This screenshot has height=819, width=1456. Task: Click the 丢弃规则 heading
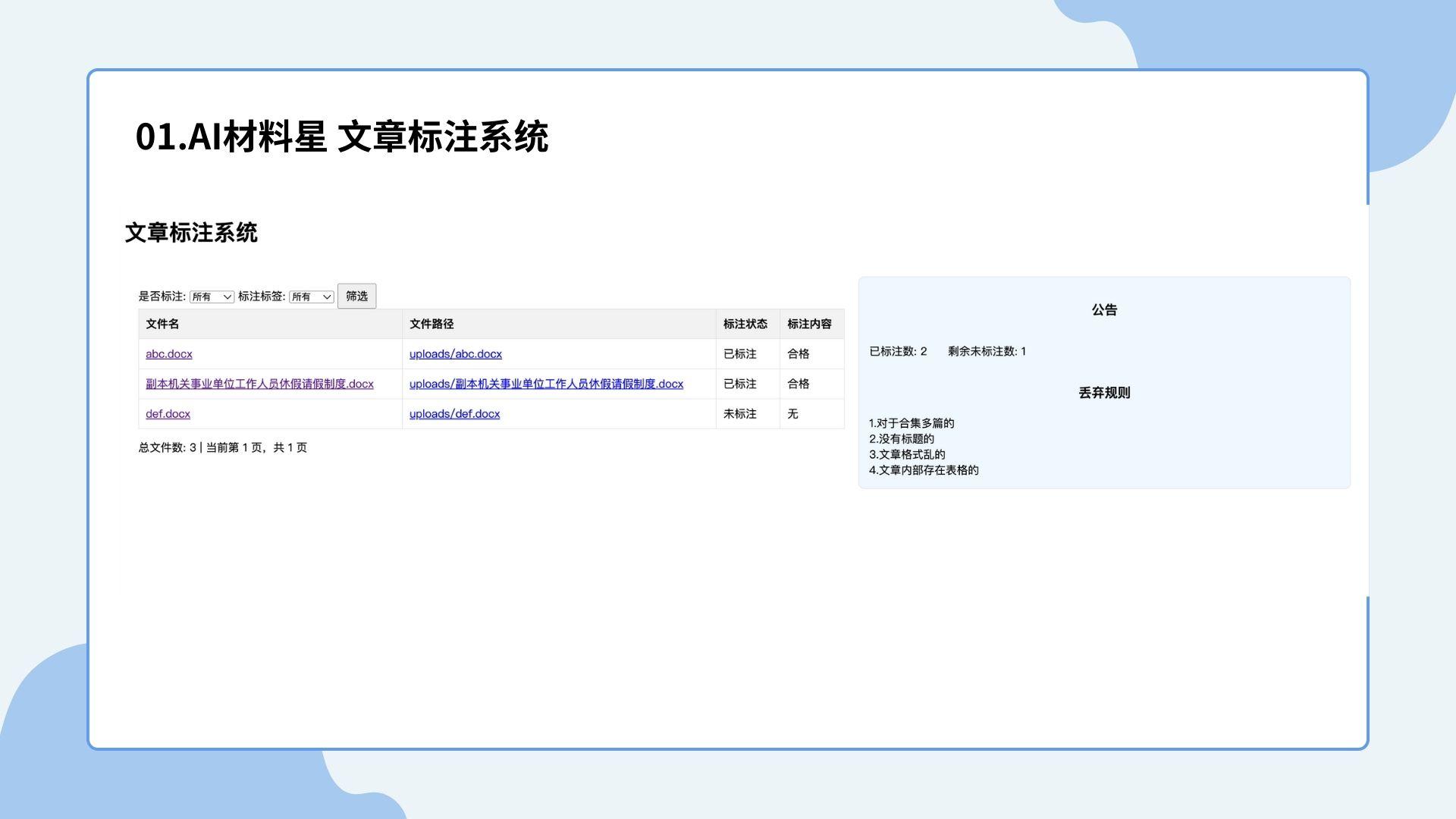[1104, 393]
